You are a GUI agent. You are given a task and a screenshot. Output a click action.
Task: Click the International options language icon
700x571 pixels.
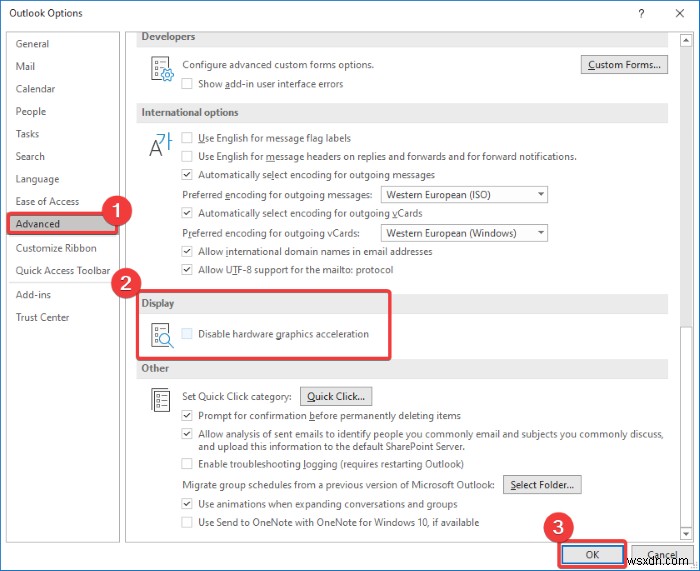(x=160, y=144)
